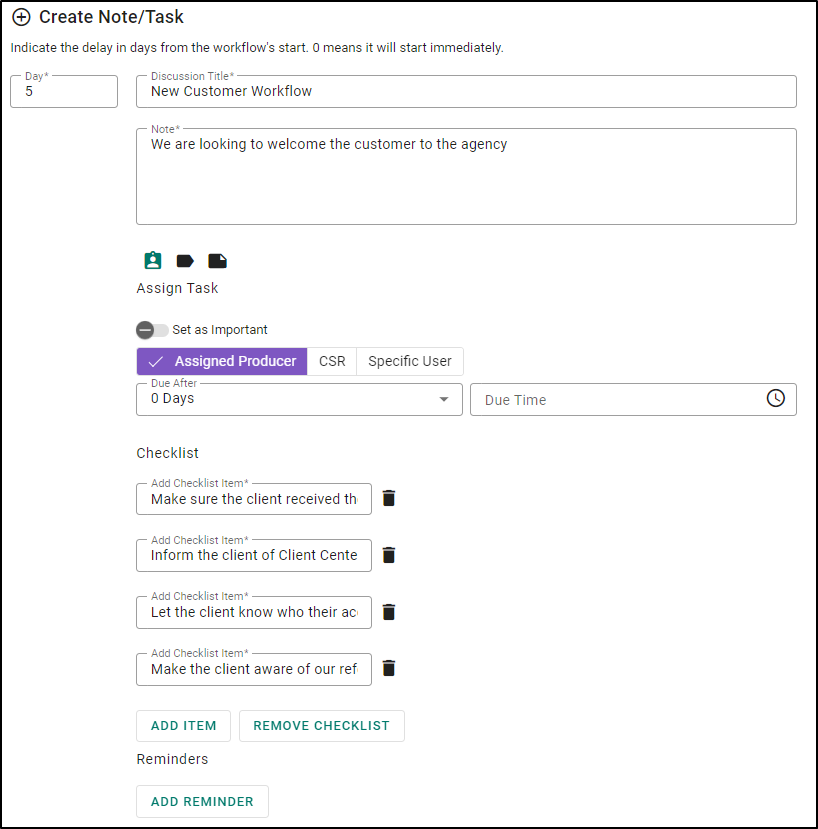Click the REMOVE CHECKLIST button
818x829 pixels.
321,725
